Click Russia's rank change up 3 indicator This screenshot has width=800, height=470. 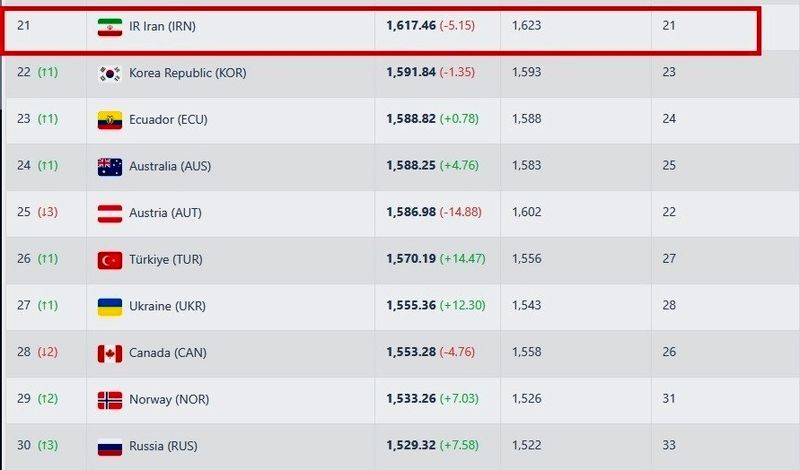point(48,447)
